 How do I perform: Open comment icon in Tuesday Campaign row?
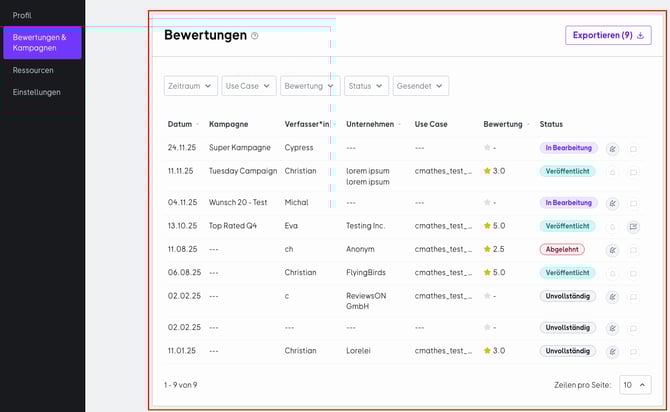[x=633, y=172]
